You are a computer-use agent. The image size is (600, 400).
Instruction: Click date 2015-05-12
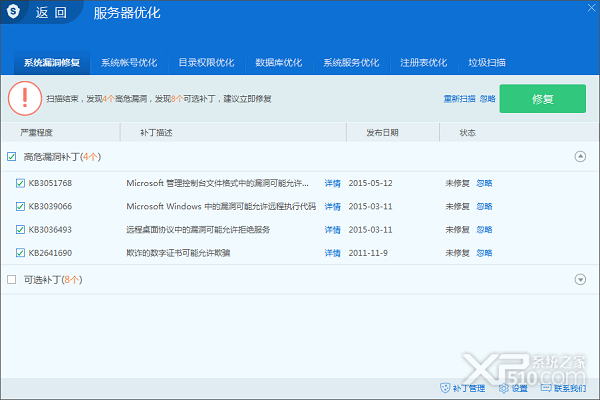pyautogui.click(x=370, y=183)
